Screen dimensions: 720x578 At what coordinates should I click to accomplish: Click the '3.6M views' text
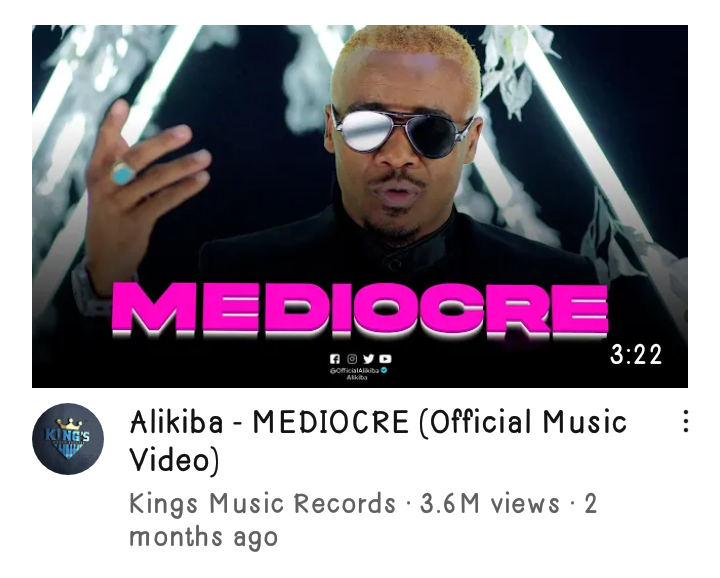point(489,503)
